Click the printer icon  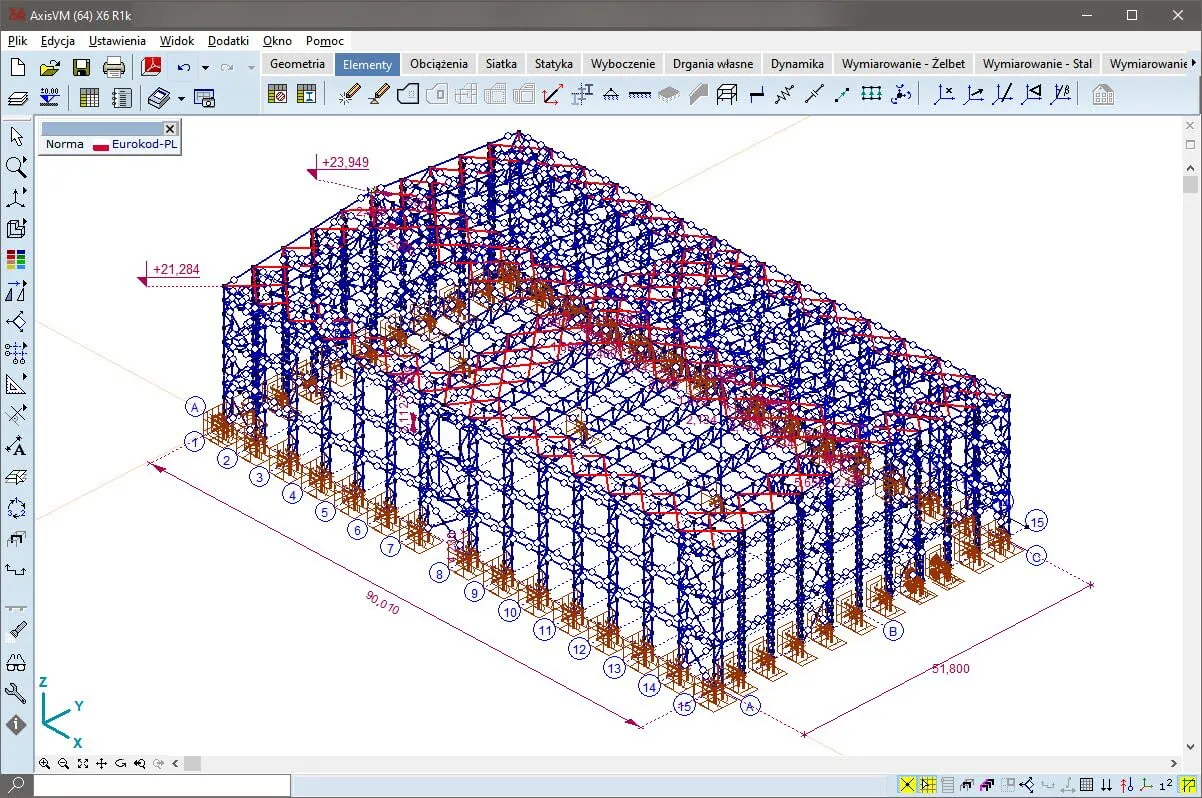click(x=114, y=68)
